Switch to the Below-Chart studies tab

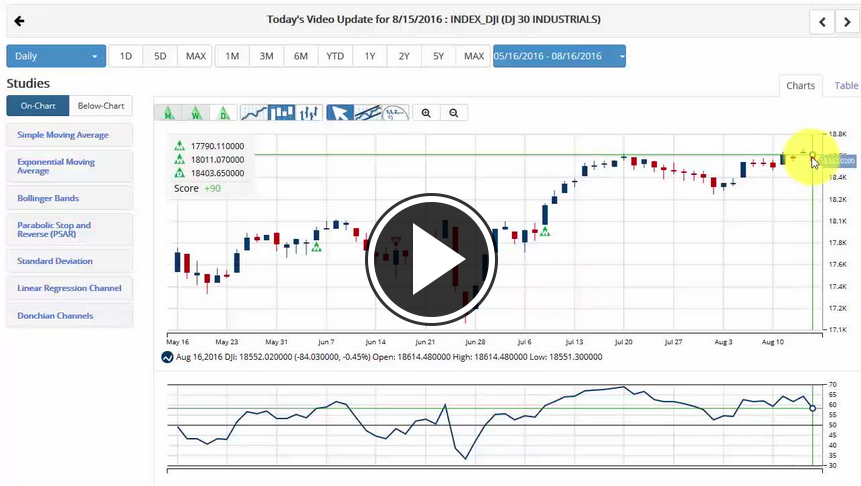101,105
